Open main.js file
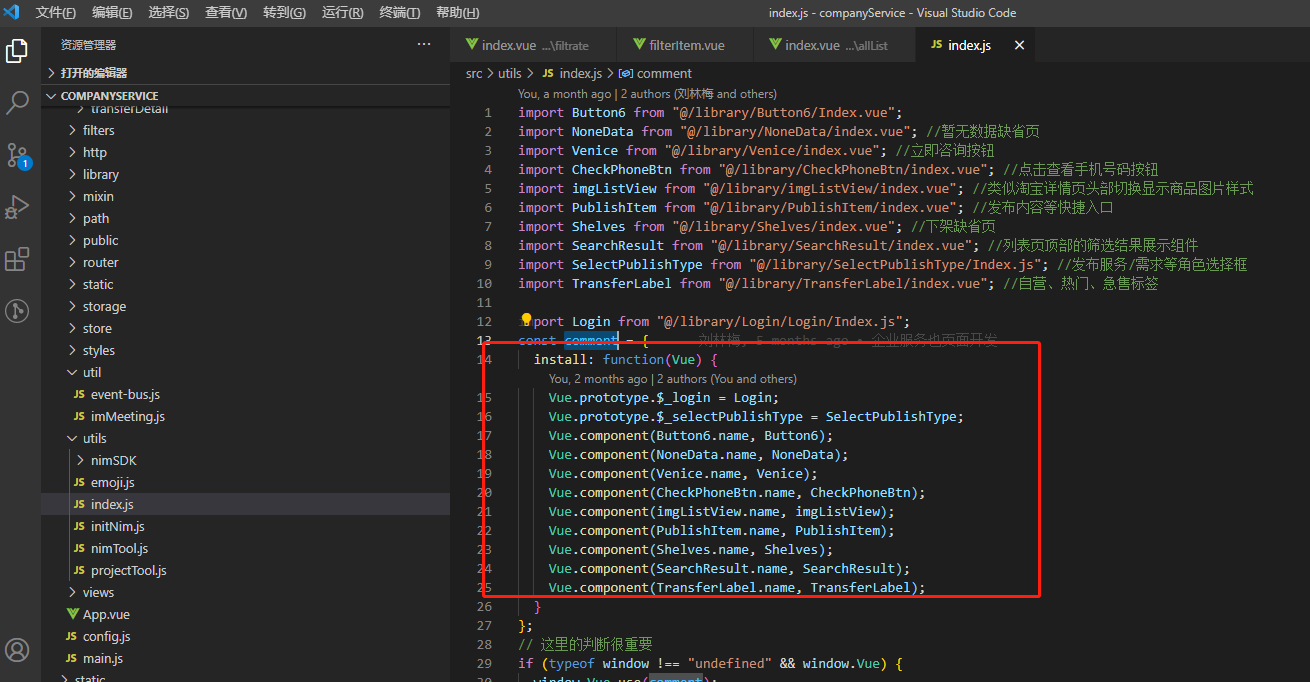The width and height of the screenshot is (1310, 682). (x=245, y=658)
